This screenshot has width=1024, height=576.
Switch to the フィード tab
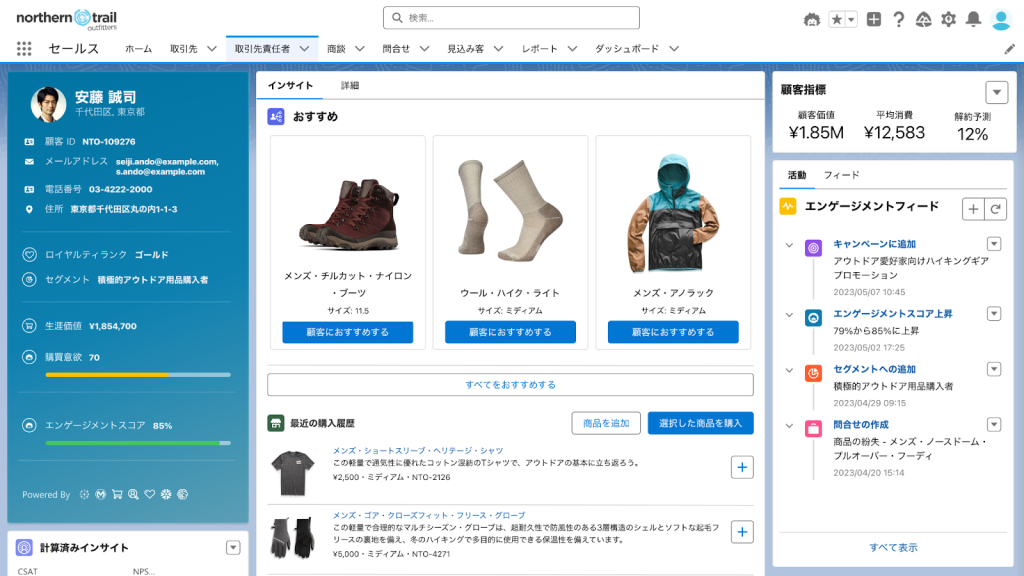coord(841,175)
